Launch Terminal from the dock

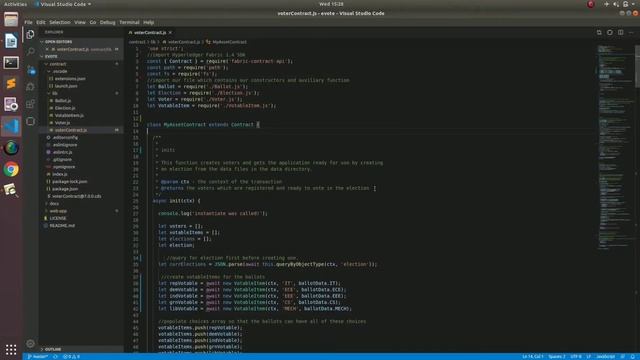click(x=11, y=62)
